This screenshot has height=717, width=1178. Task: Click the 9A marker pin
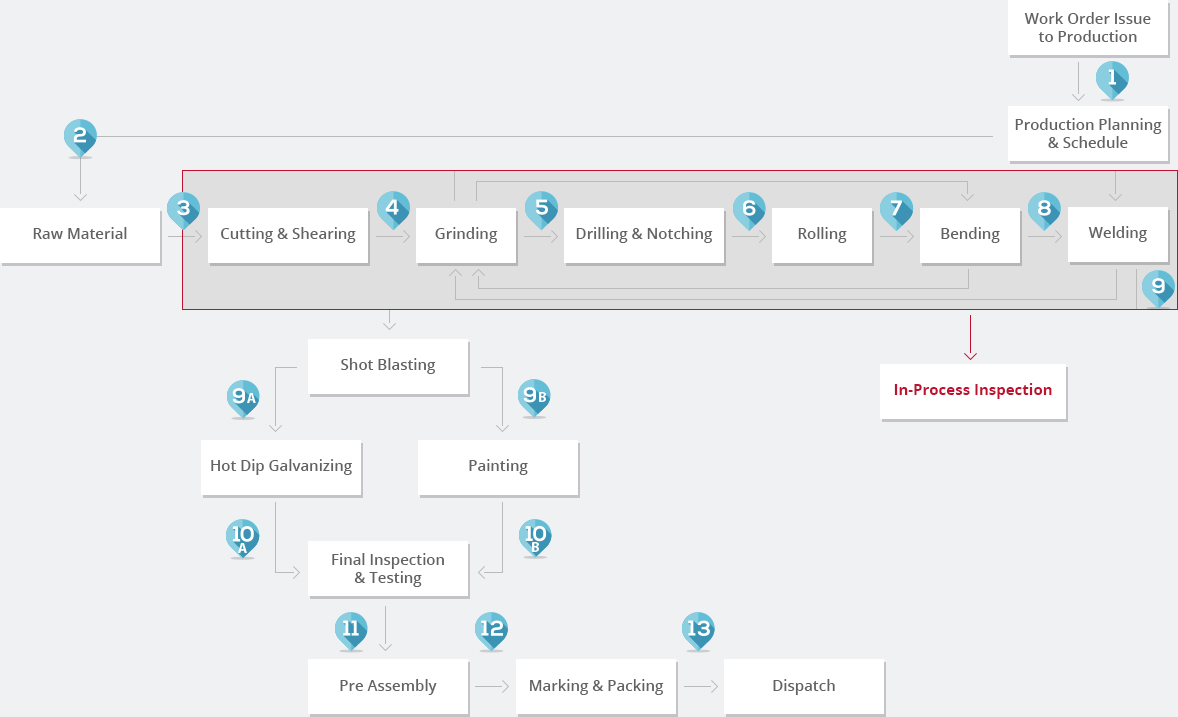[244, 397]
